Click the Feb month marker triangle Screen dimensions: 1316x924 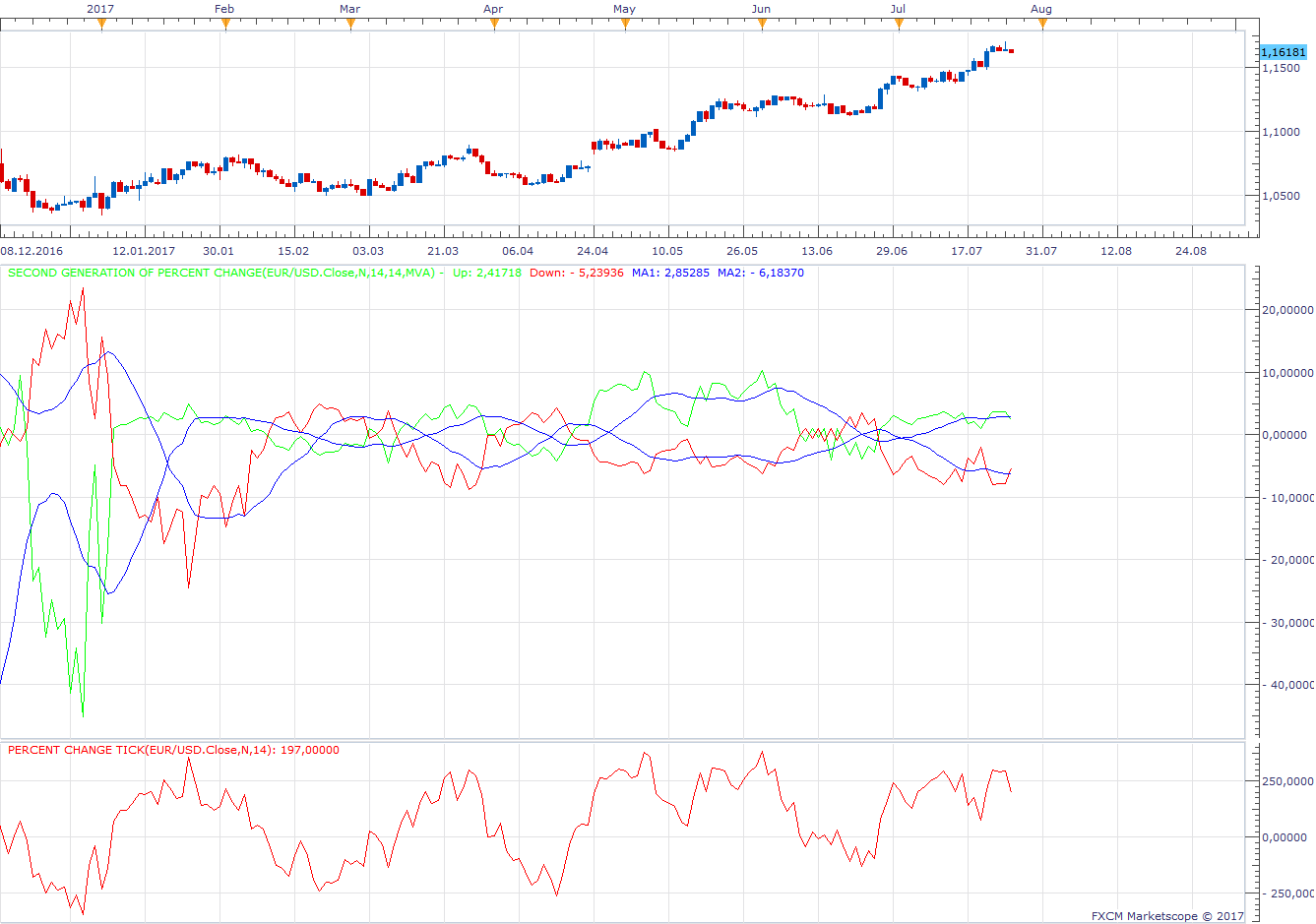[x=225, y=24]
